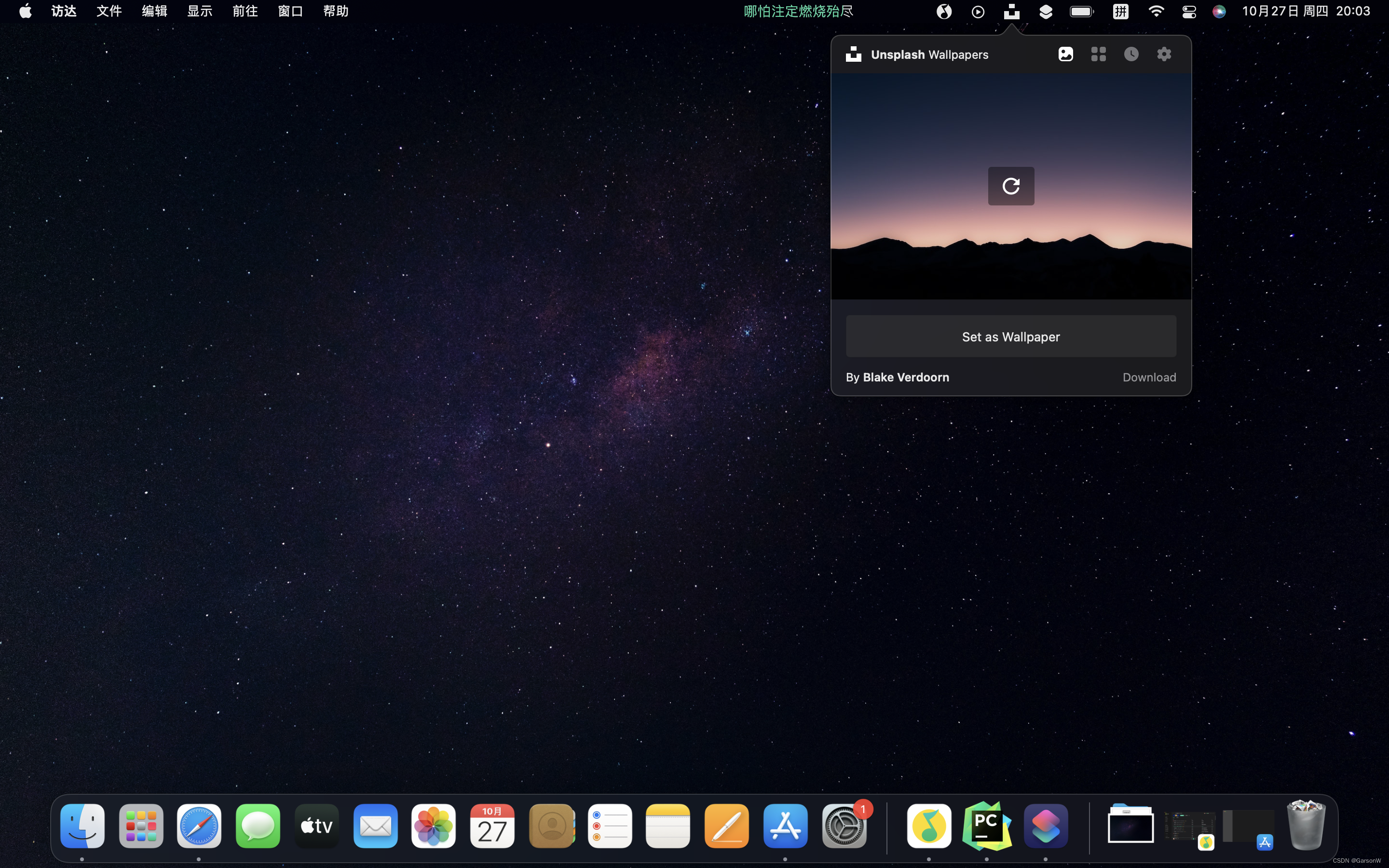This screenshot has width=1389, height=868.
Task: Open Unsplash photo view tab icon
Action: pos(1065,54)
